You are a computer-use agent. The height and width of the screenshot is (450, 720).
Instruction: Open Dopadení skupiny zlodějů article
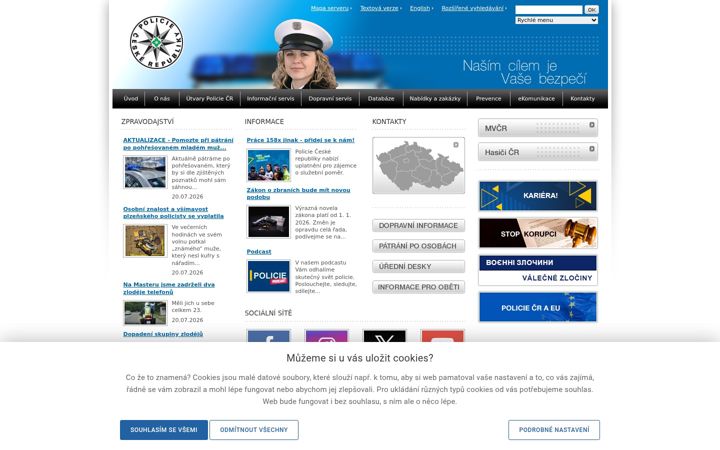point(163,334)
